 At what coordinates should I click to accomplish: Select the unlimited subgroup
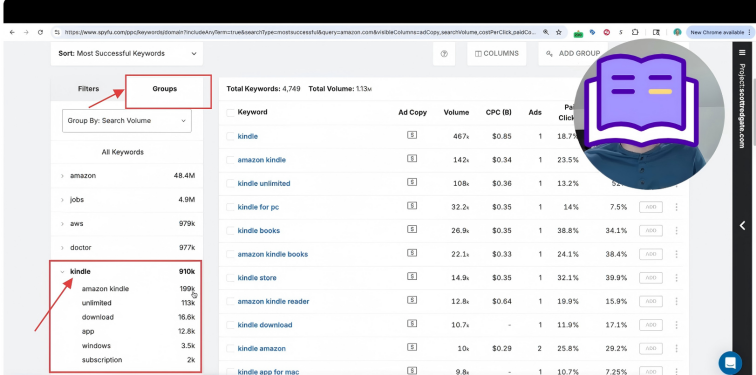(x=96, y=303)
